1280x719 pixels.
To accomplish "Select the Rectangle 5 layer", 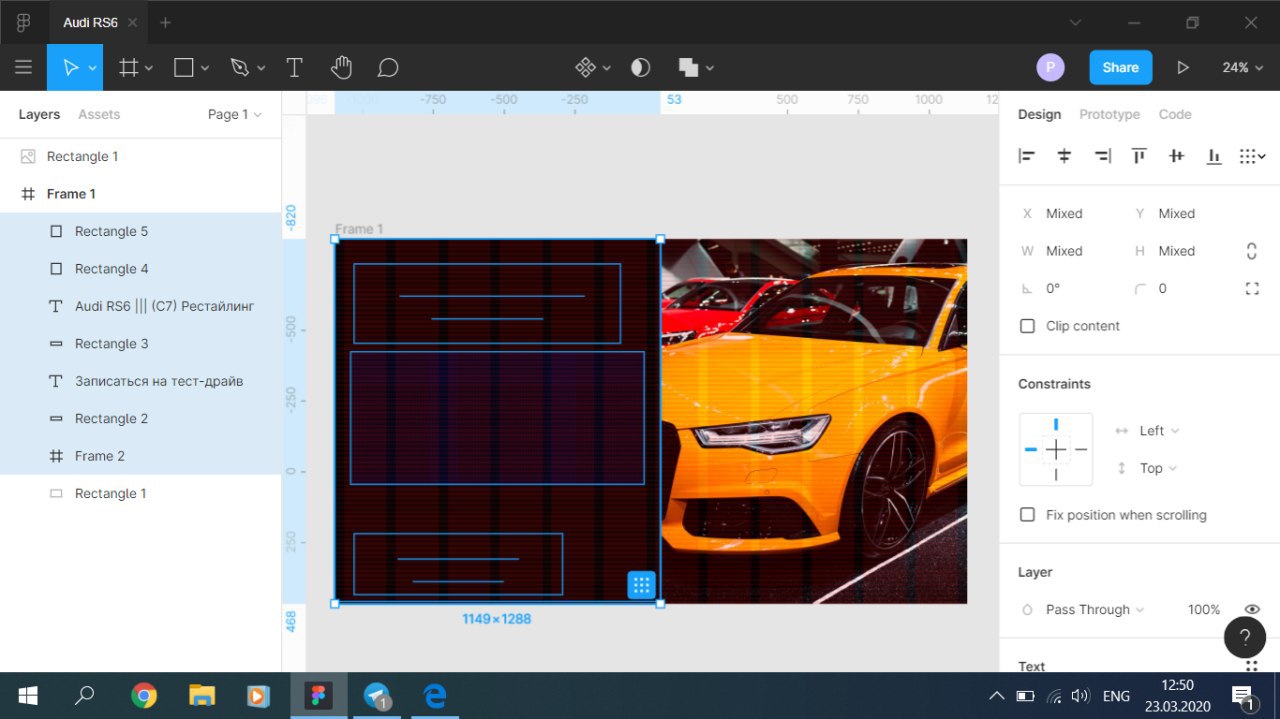I will point(140,231).
